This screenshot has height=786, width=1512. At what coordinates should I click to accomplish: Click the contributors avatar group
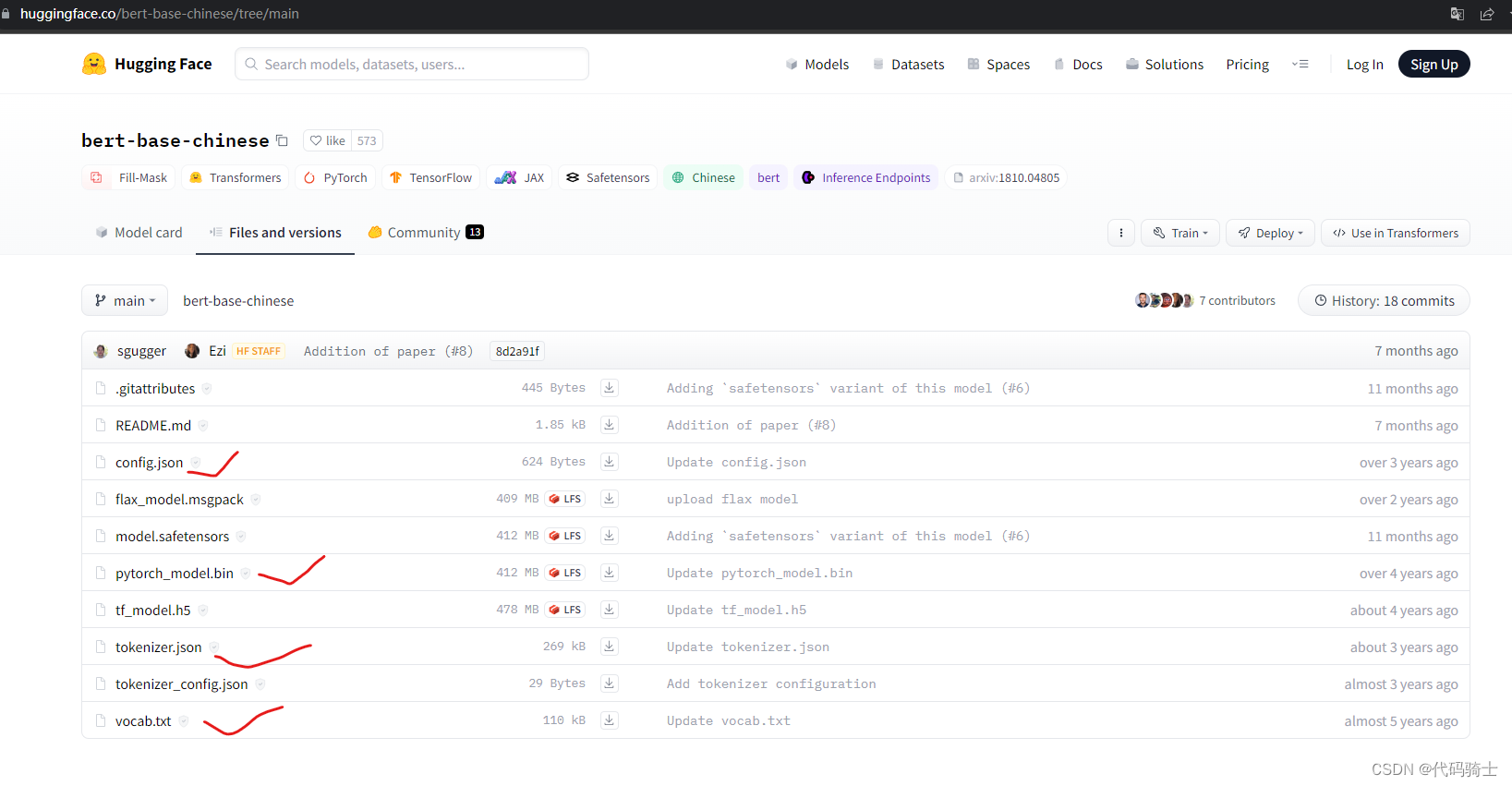(1164, 300)
